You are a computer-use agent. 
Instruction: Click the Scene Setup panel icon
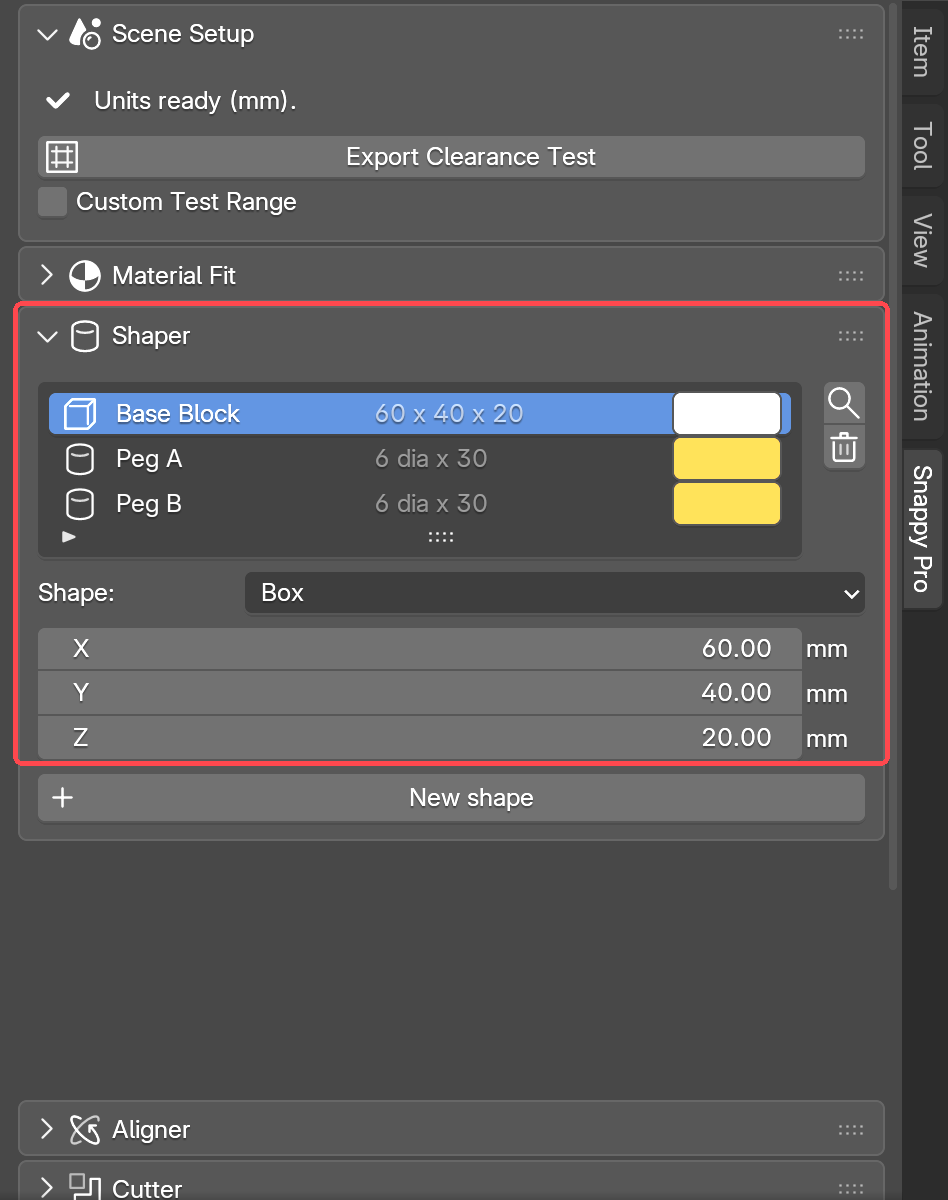click(x=85, y=34)
